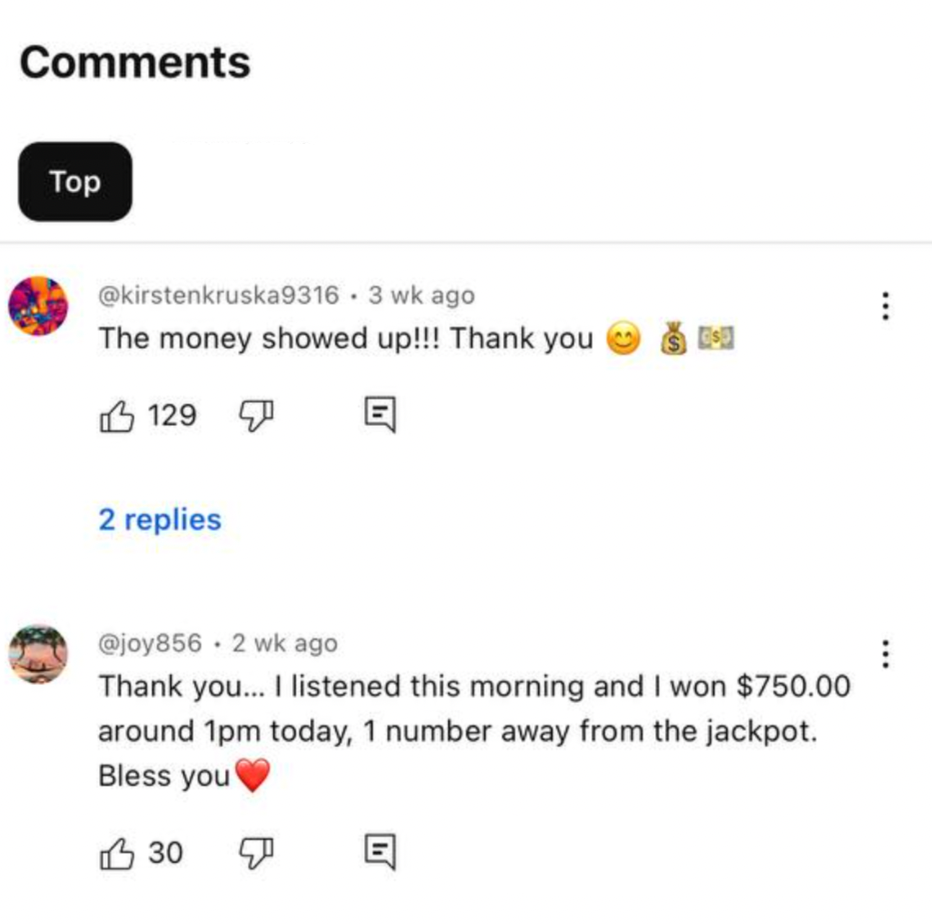The width and height of the screenshot is (932, 924).
Task: Reply to the joy856 comment
Action: [x=381, y=853]
